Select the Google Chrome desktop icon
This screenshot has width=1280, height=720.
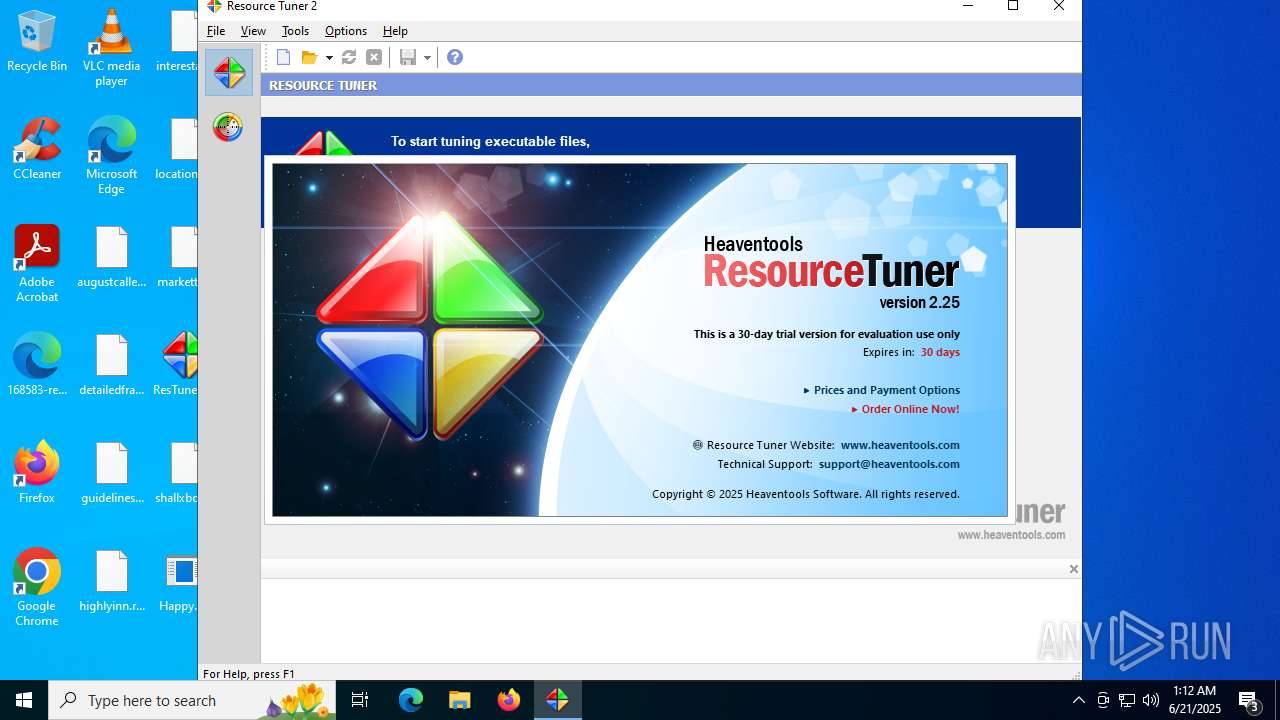[37, 589]
